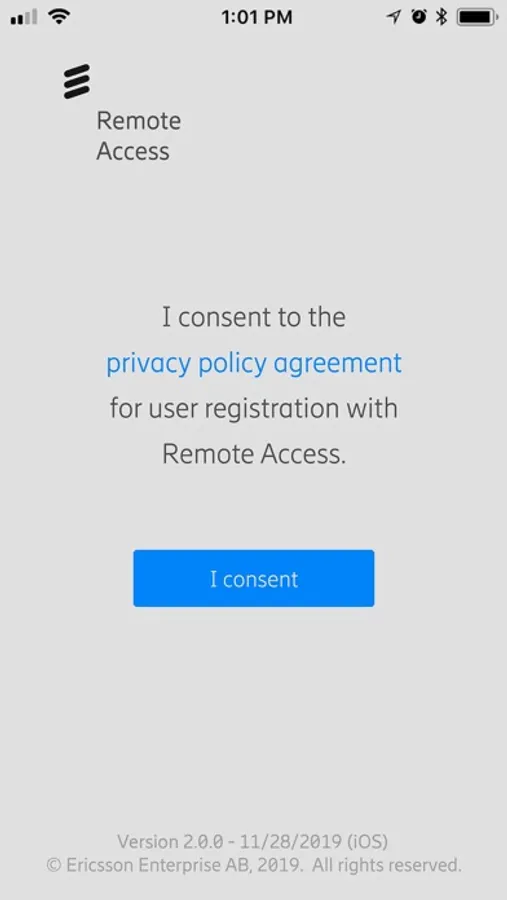Tap the Ericsson logo icon

pos(76,82)
